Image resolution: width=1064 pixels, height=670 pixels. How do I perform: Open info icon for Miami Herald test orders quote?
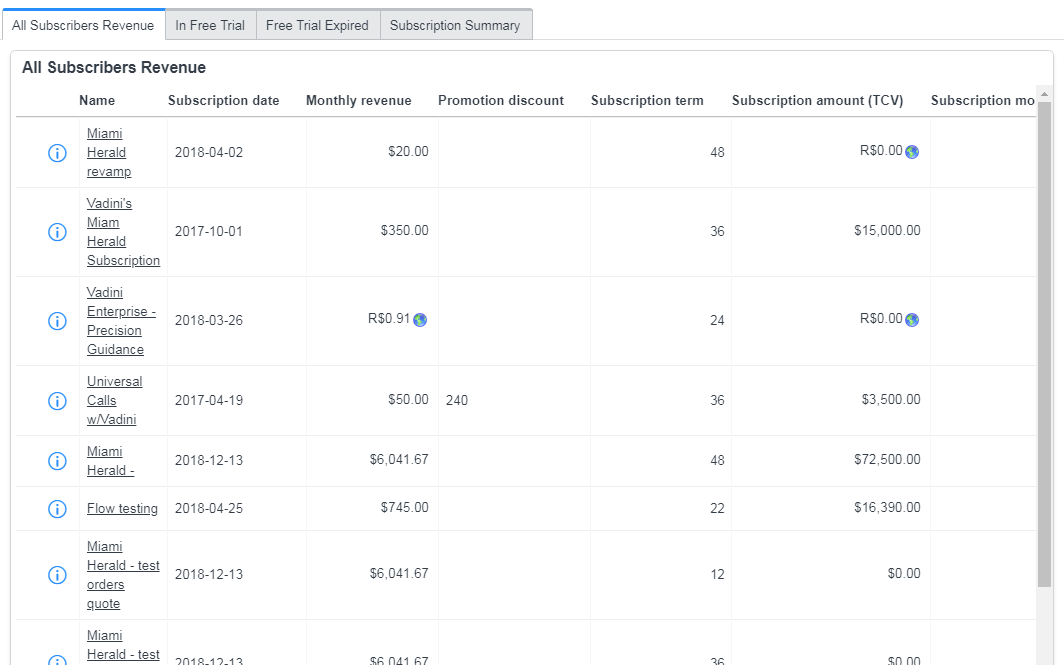tap(57, 575)
